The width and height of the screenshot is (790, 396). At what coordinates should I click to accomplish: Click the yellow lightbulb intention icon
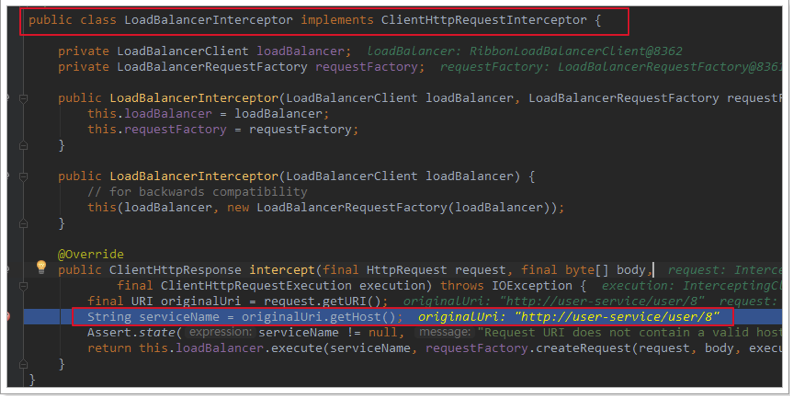coord(41,267)
